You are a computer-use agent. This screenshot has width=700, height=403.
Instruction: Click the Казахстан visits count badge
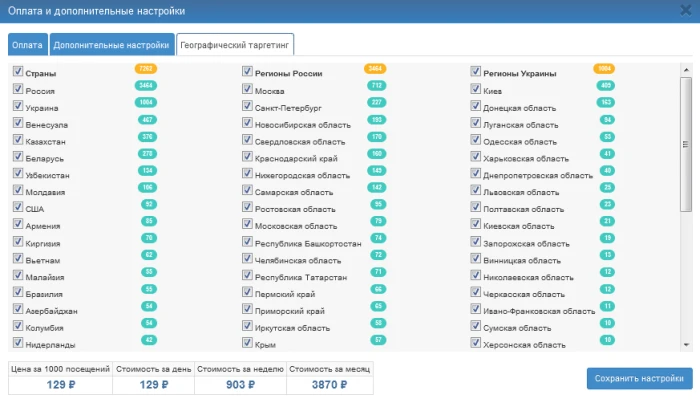148,137
